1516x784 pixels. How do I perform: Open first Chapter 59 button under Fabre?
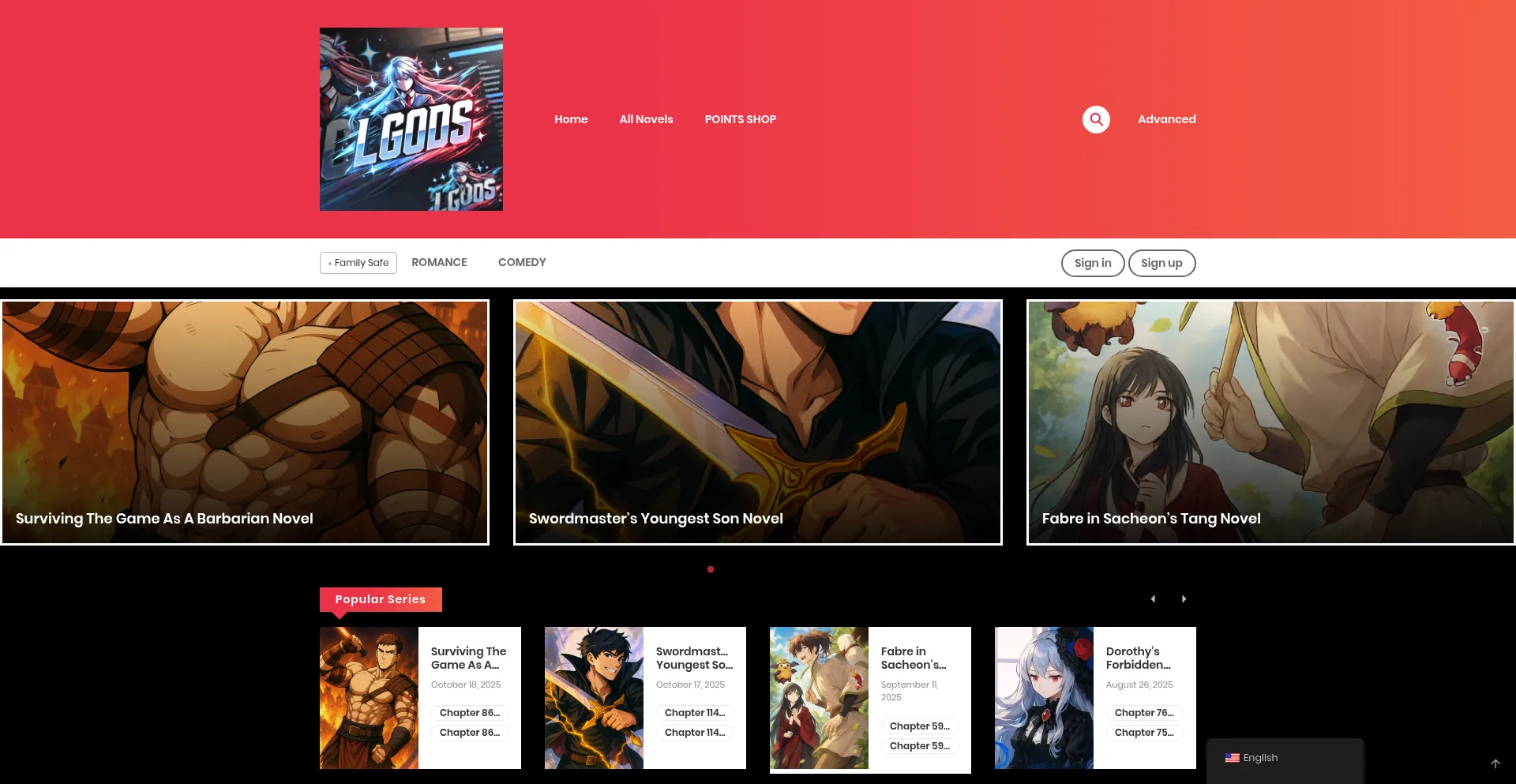920,726
